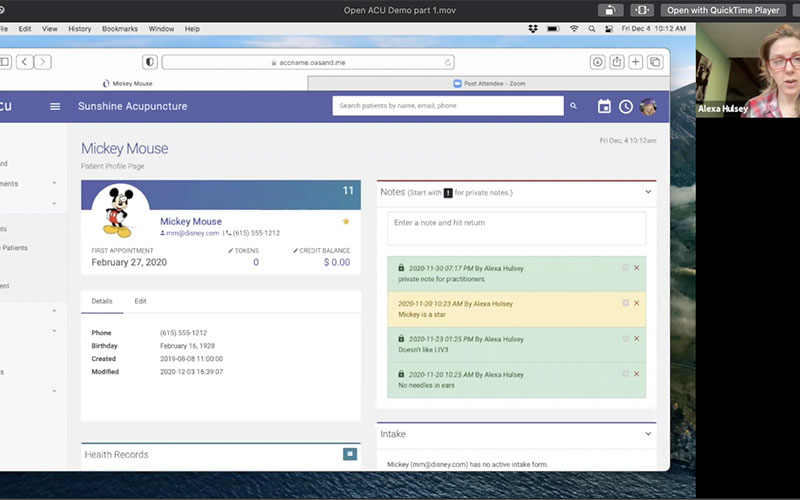
Task: Click the Sunshine Acupuncture title
Action: [133, 106]
